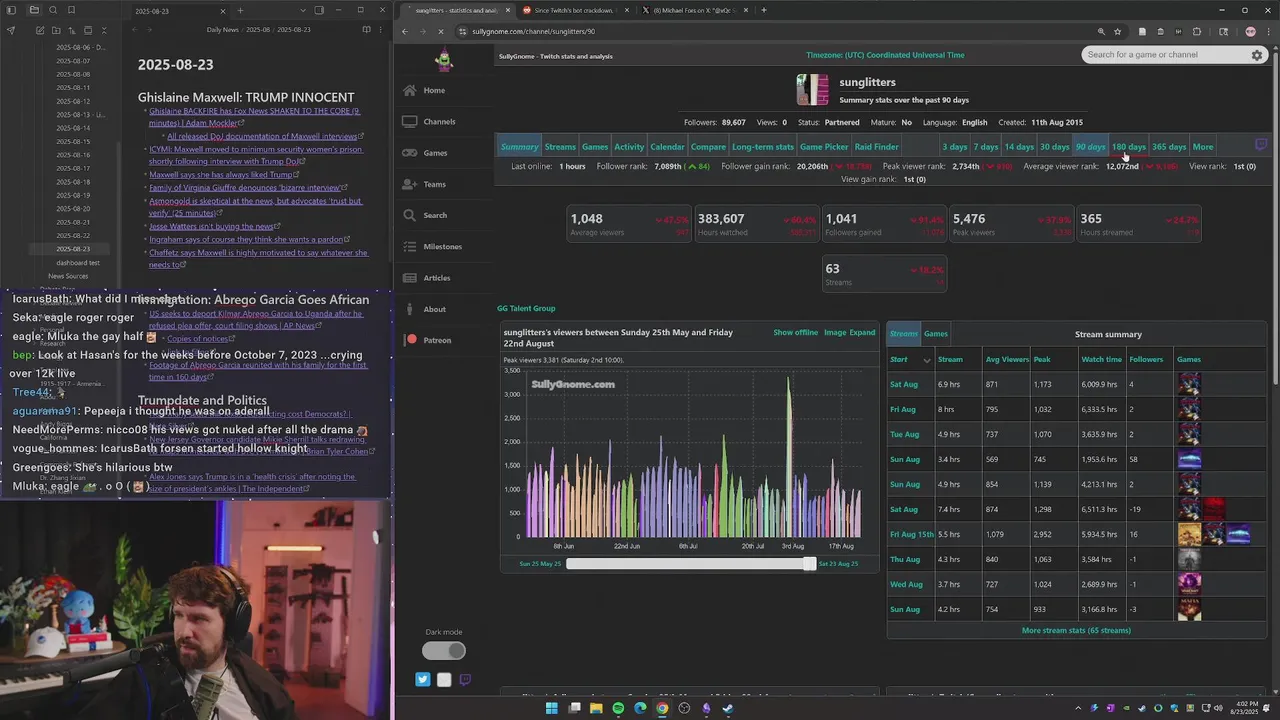The width and height of the screenshot is (1280, 720).
Task: Open bookmarks icon in Obsidian sidebar
Action: tap(71, 11)
